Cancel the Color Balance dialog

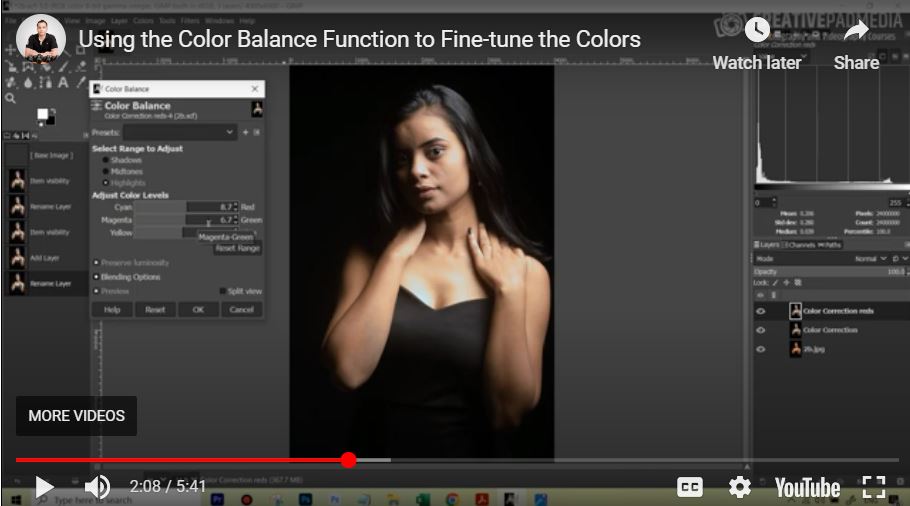pyautogui.click(x=241, y=310)
